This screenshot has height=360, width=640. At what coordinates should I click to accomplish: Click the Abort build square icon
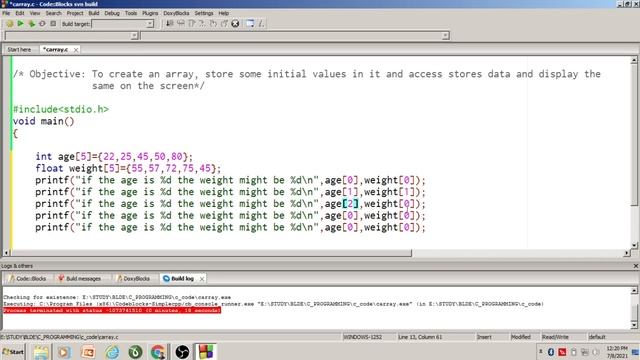pos(53,24)
